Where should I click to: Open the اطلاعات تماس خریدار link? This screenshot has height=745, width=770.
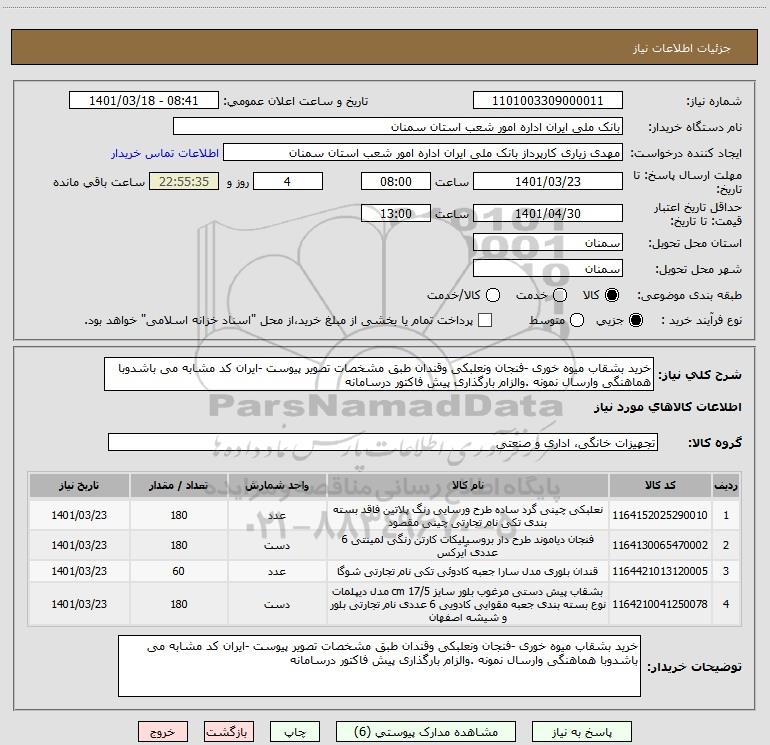[165, 153]
